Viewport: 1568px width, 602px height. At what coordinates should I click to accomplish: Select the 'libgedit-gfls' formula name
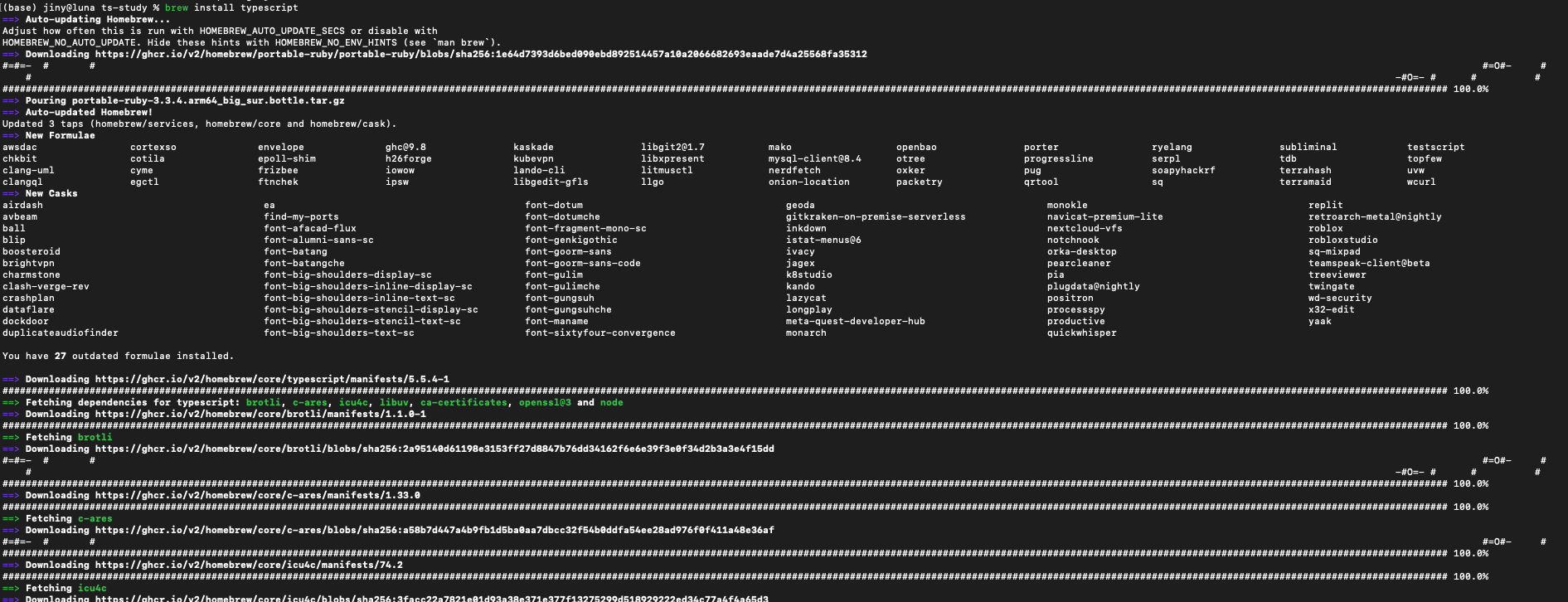(x=551, y=182)
